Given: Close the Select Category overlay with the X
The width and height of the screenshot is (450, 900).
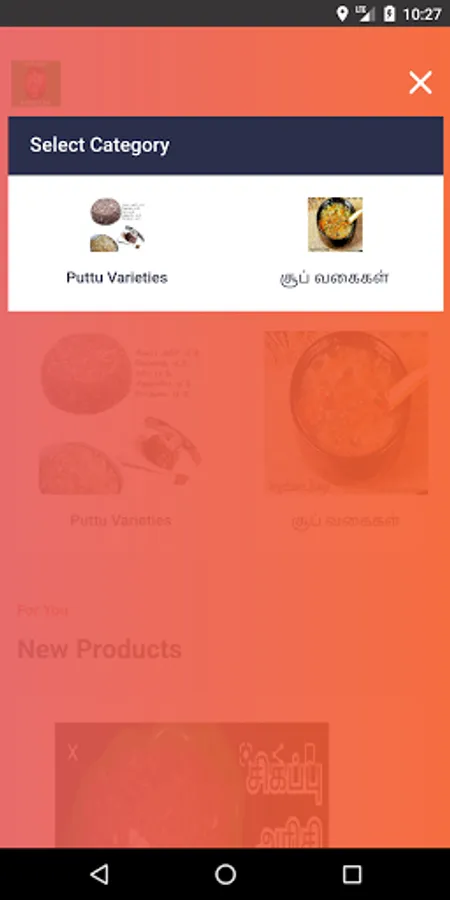Looking at the screenshot, I should coord(420,83).
